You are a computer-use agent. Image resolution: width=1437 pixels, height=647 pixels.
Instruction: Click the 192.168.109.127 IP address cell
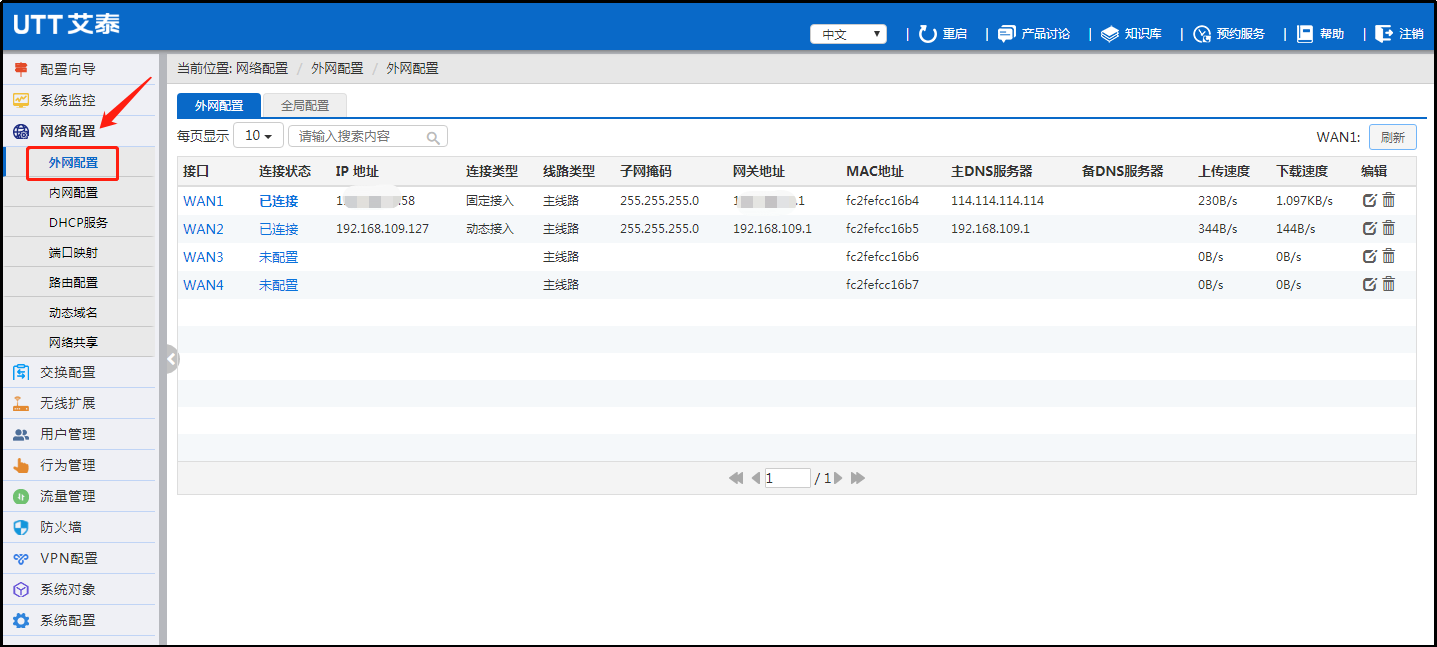click(382, 229)
